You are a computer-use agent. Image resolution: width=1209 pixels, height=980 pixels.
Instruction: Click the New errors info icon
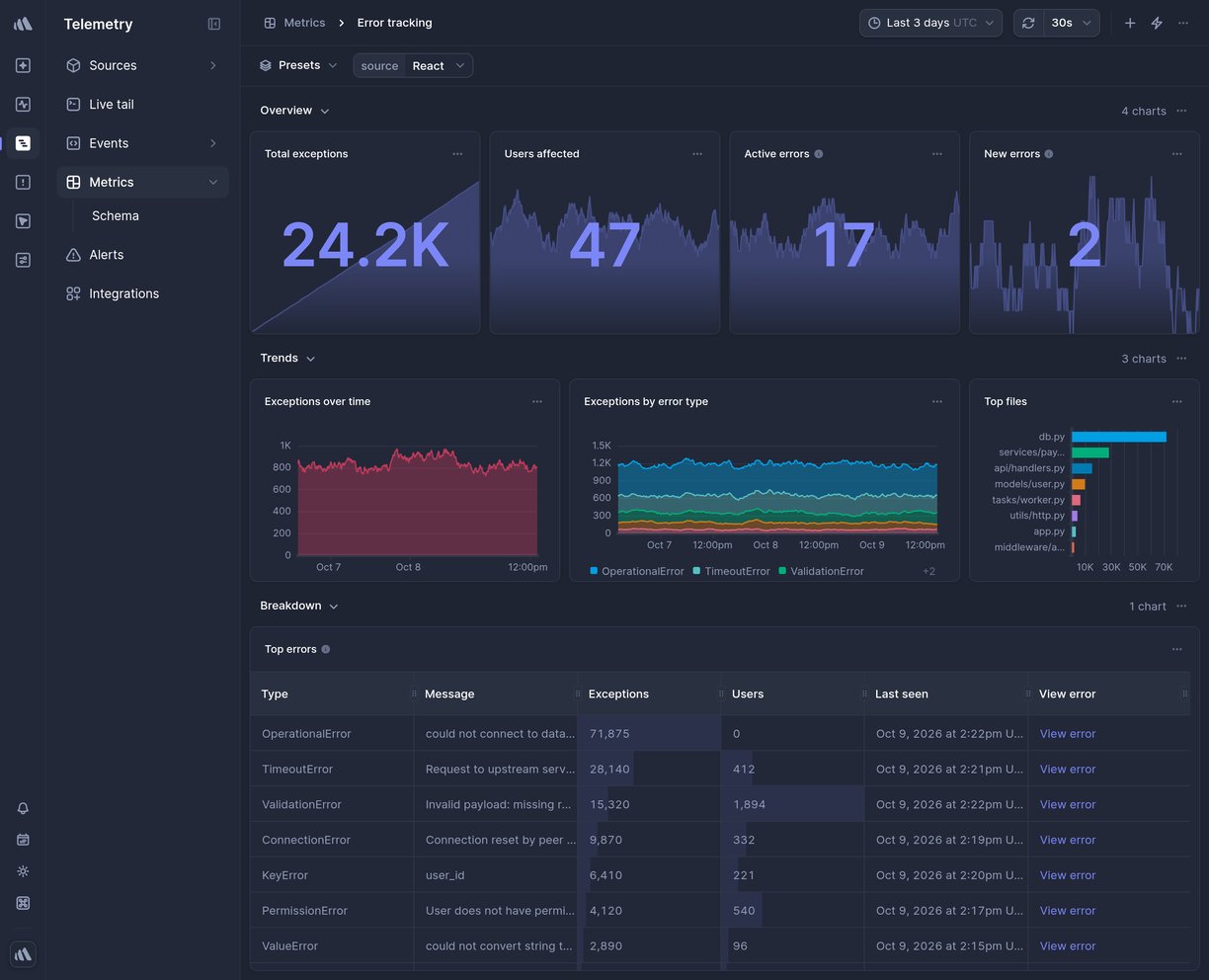point(1049,154)
